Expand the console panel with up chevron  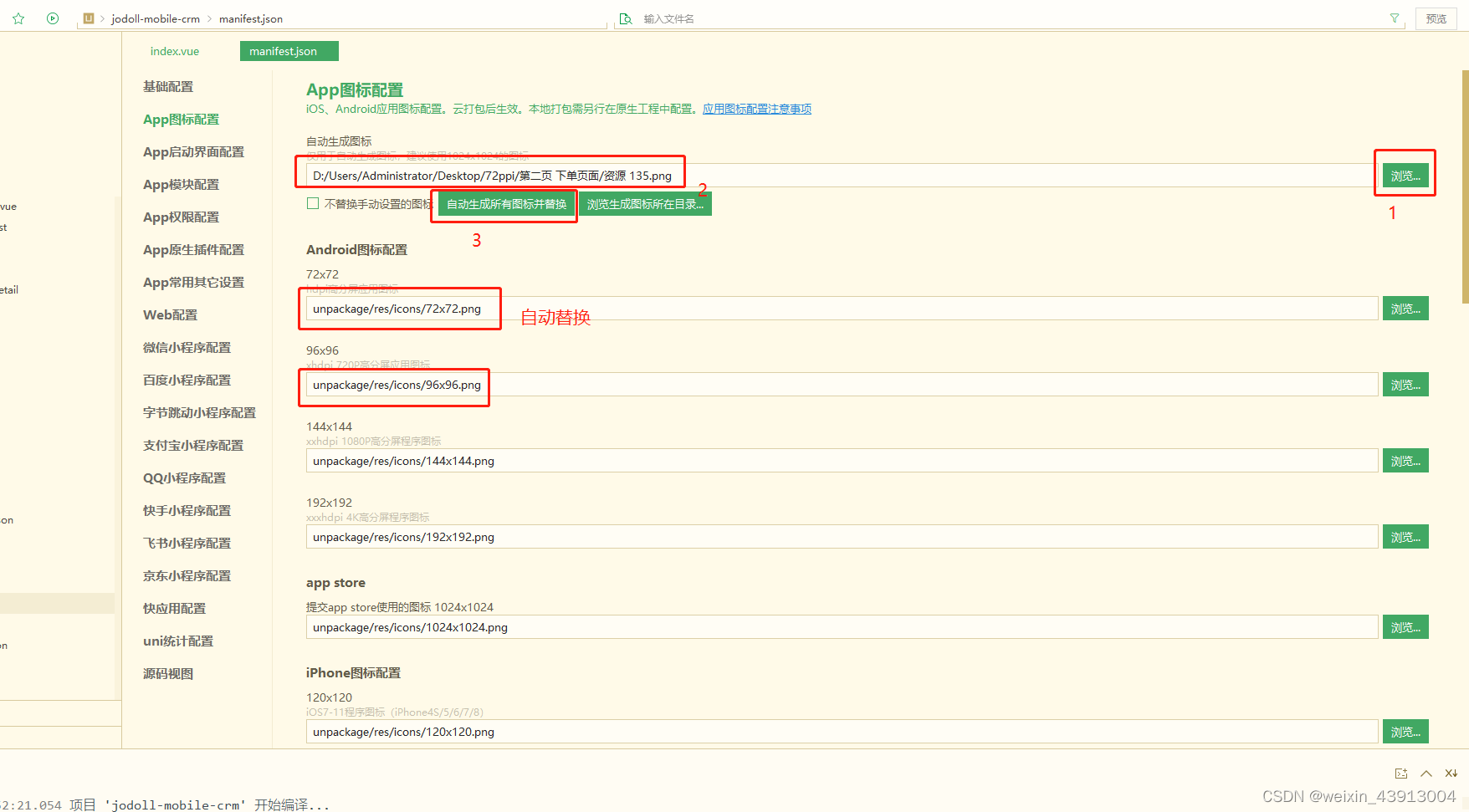tap(1426, 774)
